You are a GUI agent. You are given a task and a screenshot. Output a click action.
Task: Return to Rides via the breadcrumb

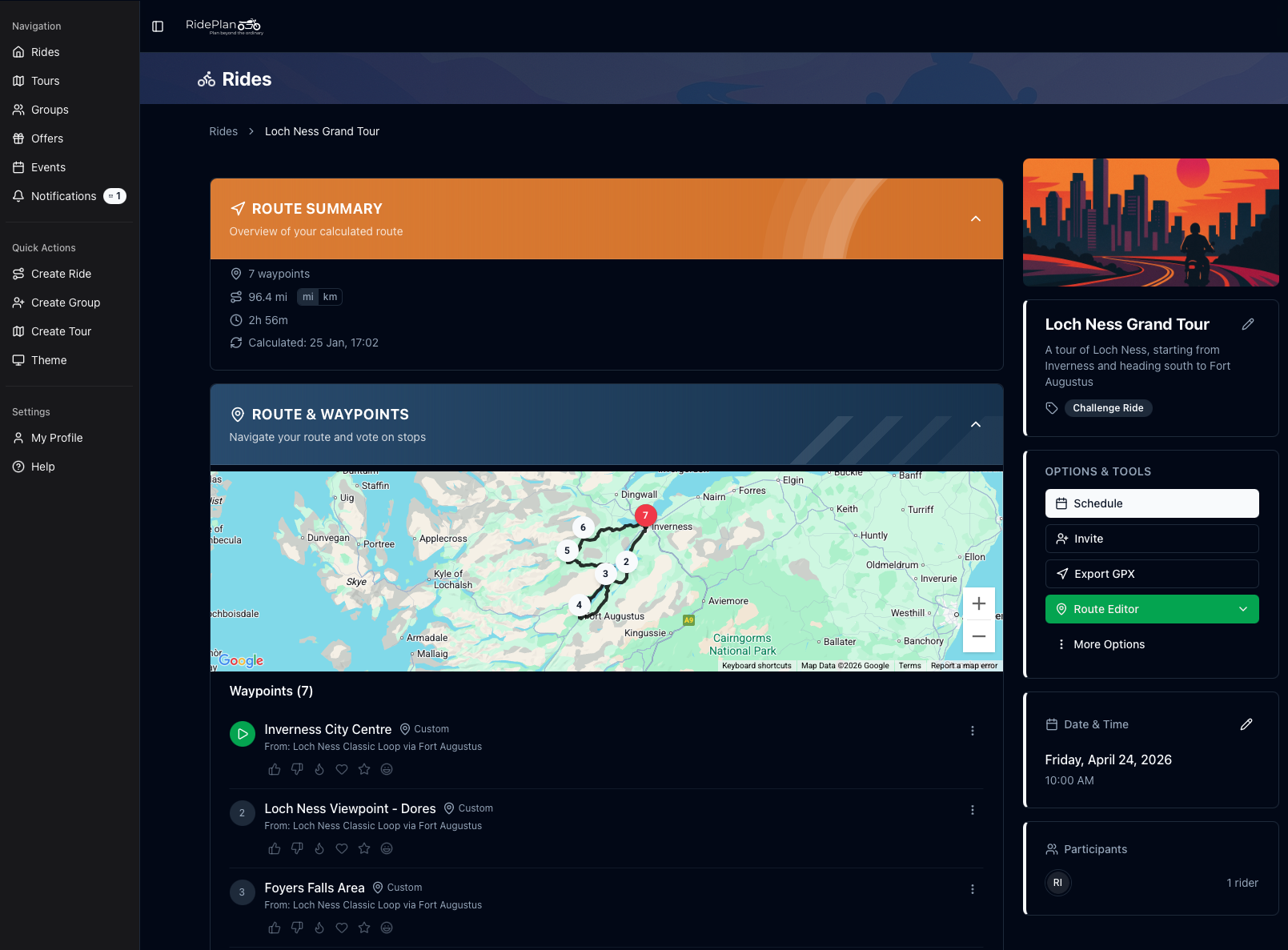coord(223,131)
